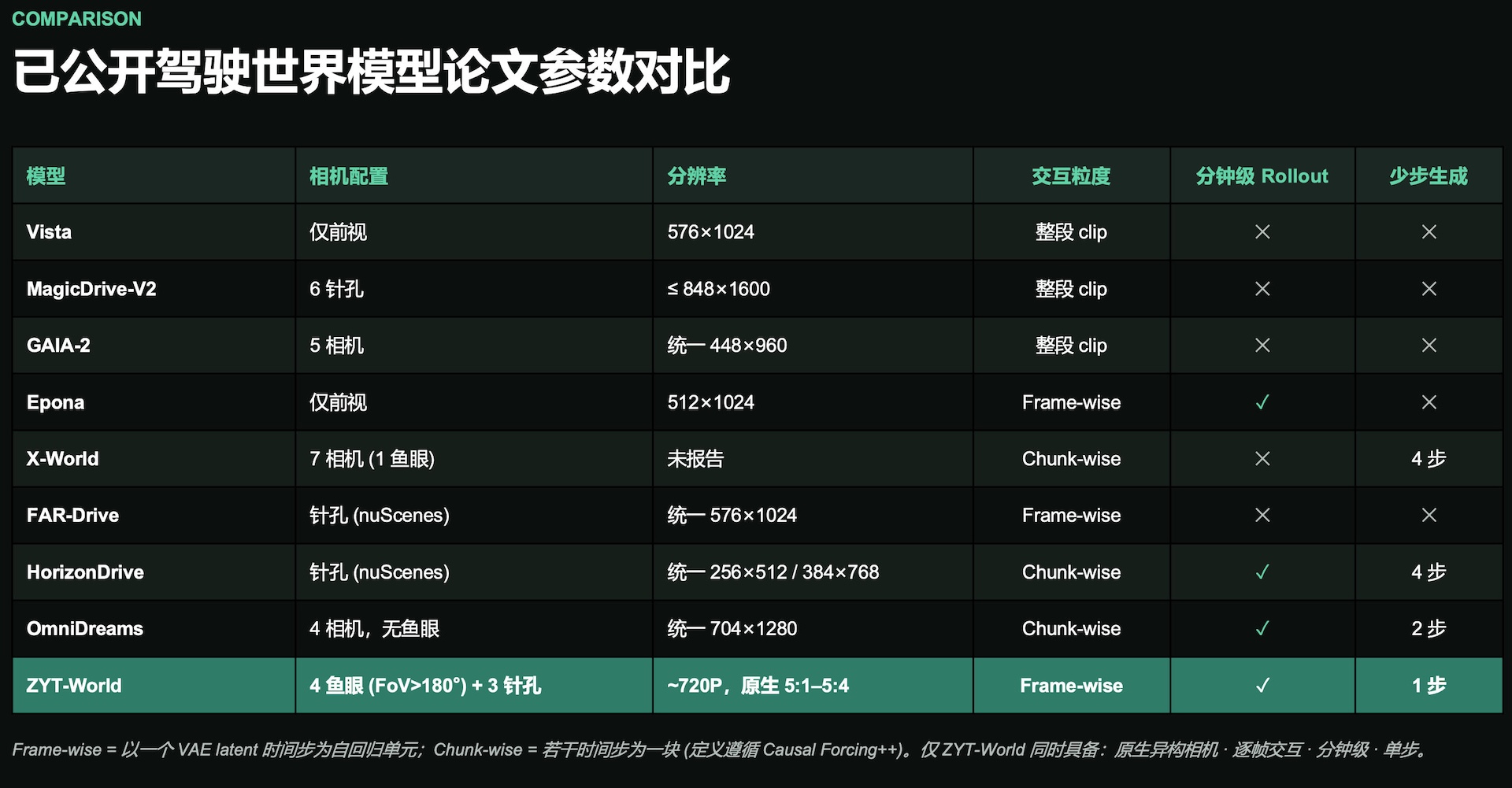The width and height of the screenshot is (1512, 788).
Task: Click the ZYT-World row Rollout checkmark
Action: pos(1262,686)
